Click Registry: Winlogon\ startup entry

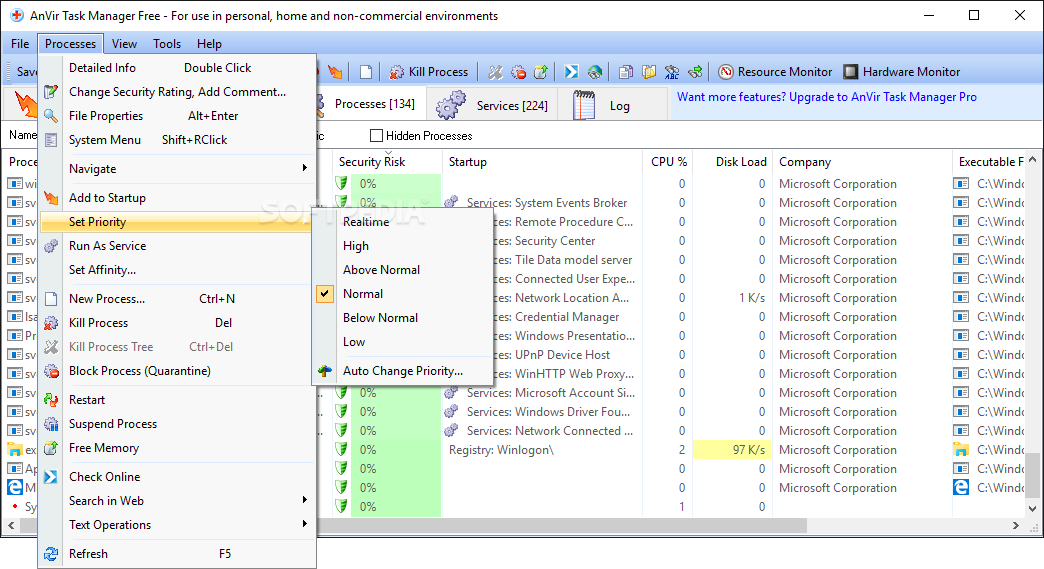(501, 450)
